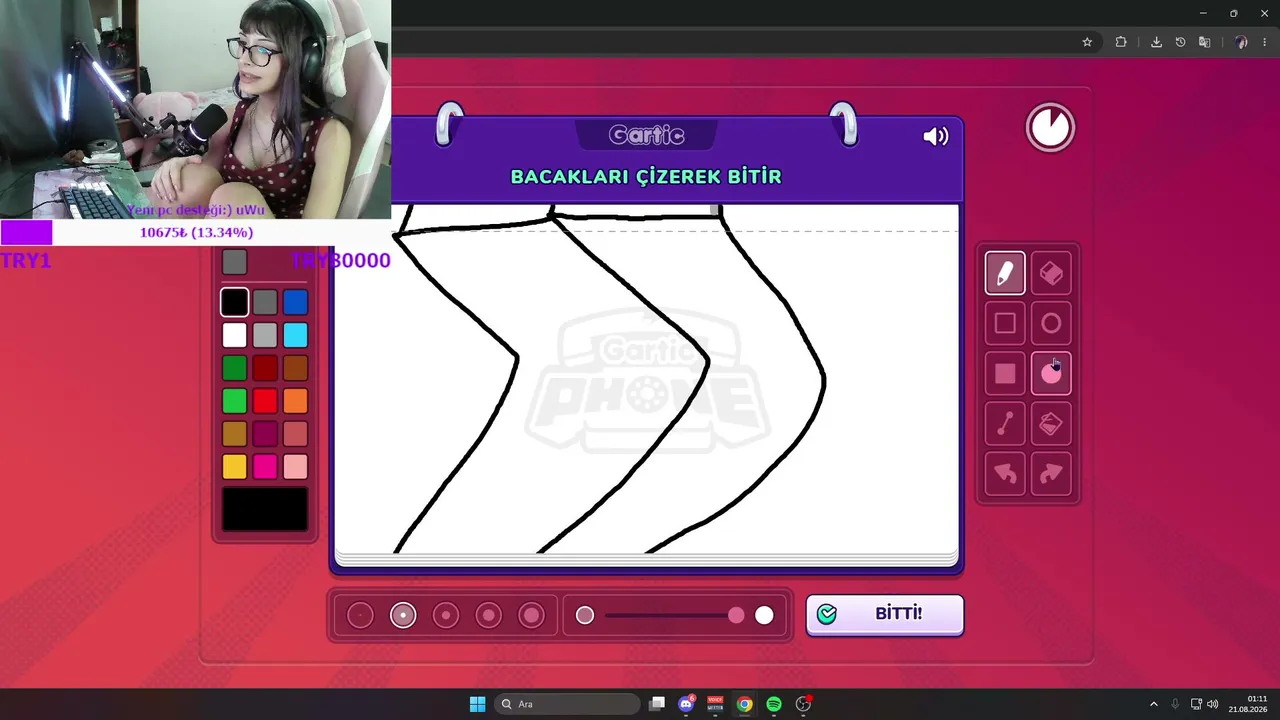Click the faded dot at slider's start
This screenshot has height=720, width=1280.
click(585, 615)
